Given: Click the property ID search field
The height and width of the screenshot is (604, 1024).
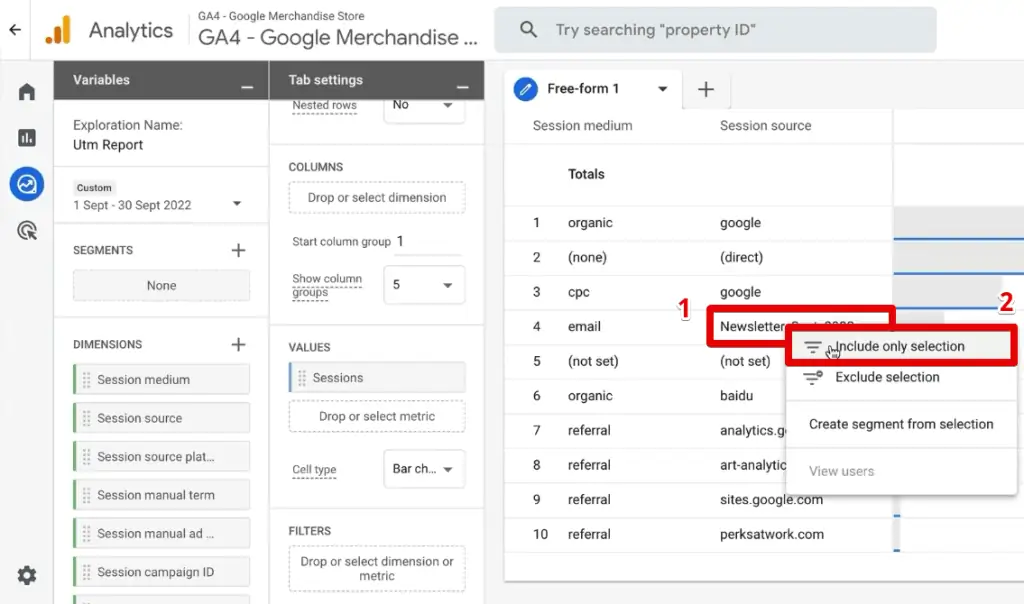Looking at the screenshot, I should (715, 30).
